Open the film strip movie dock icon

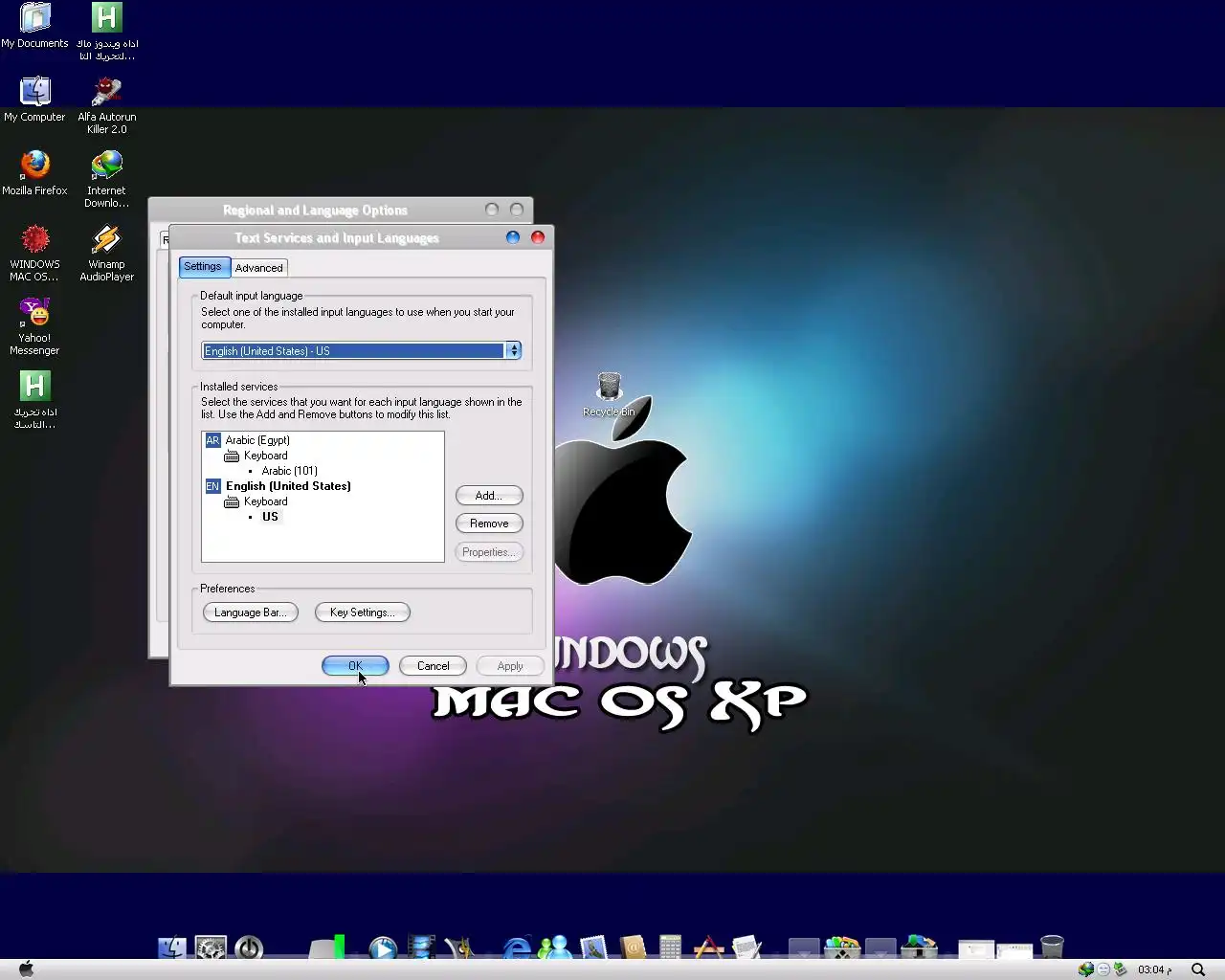click(421, 947)
